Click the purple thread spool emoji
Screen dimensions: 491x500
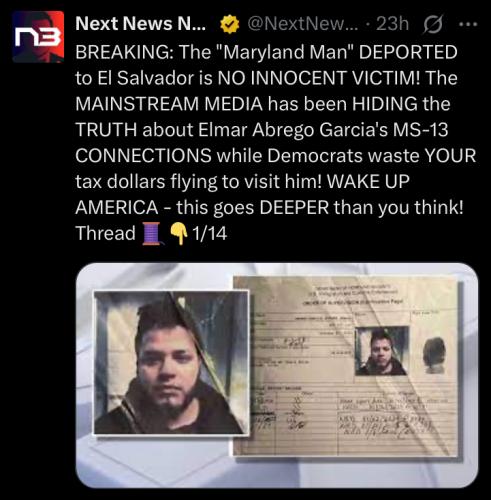152,234
